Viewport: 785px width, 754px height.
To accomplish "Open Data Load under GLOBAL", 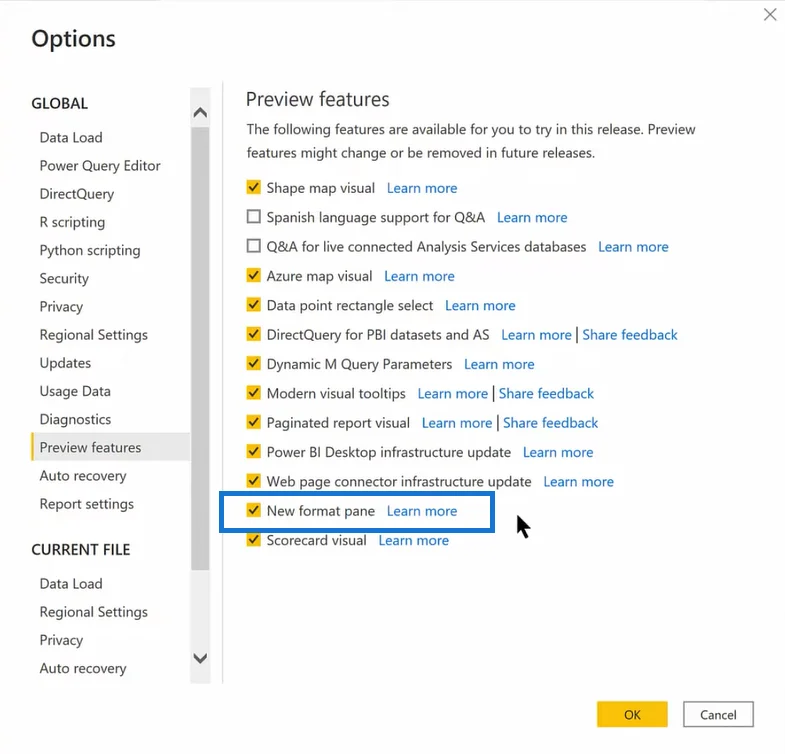I will click(71, 137).
